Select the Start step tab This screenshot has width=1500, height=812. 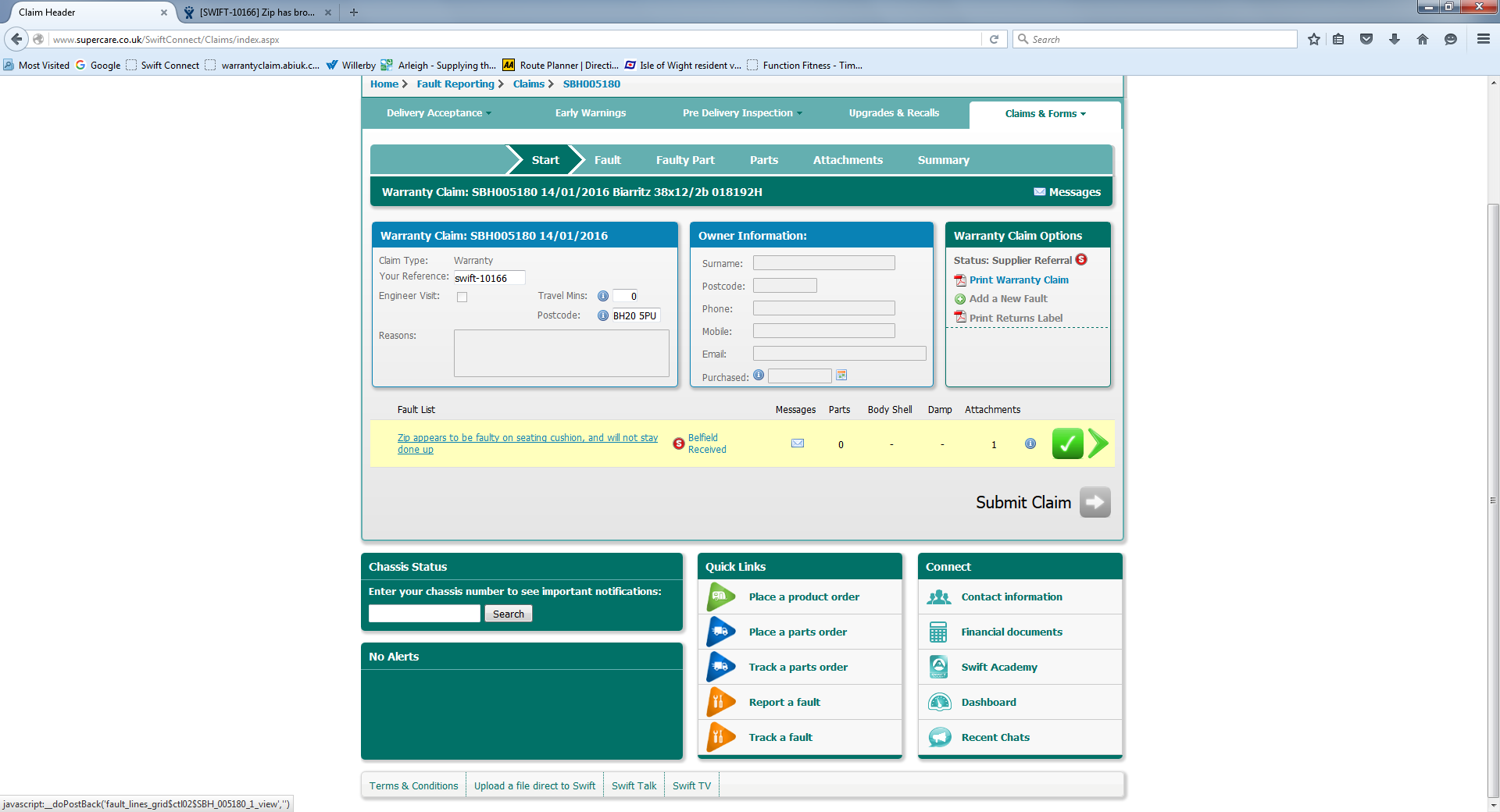coord(545,160)
